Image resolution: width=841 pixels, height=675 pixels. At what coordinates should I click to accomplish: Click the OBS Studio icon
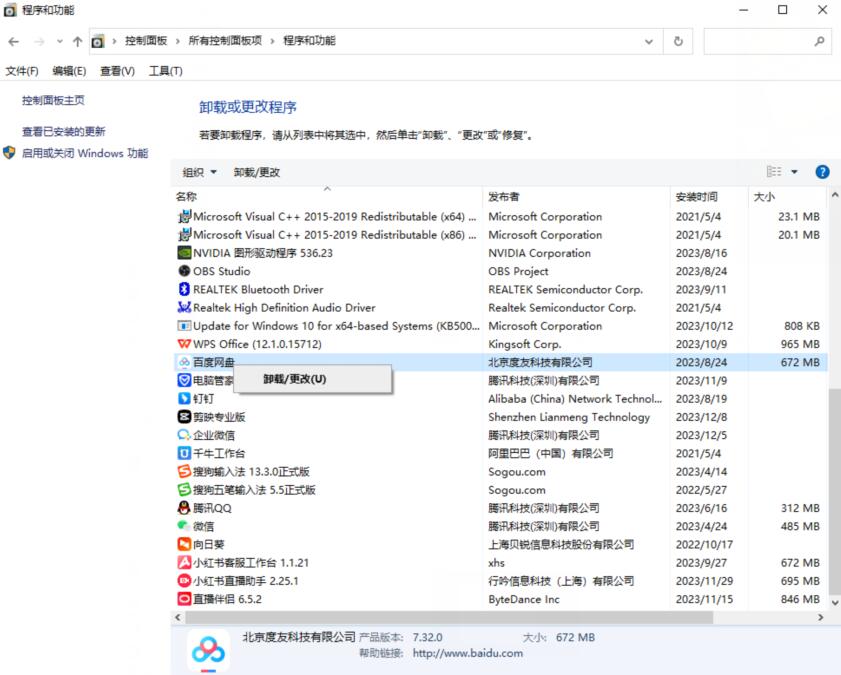[184, 271]
